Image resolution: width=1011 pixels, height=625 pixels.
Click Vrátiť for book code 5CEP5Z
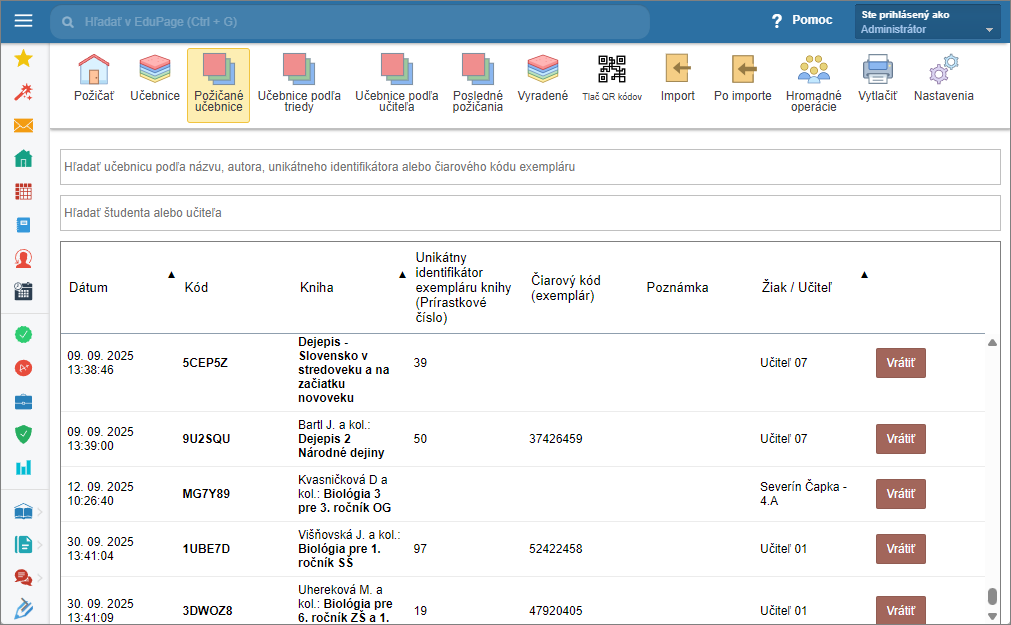coord(900,363)
